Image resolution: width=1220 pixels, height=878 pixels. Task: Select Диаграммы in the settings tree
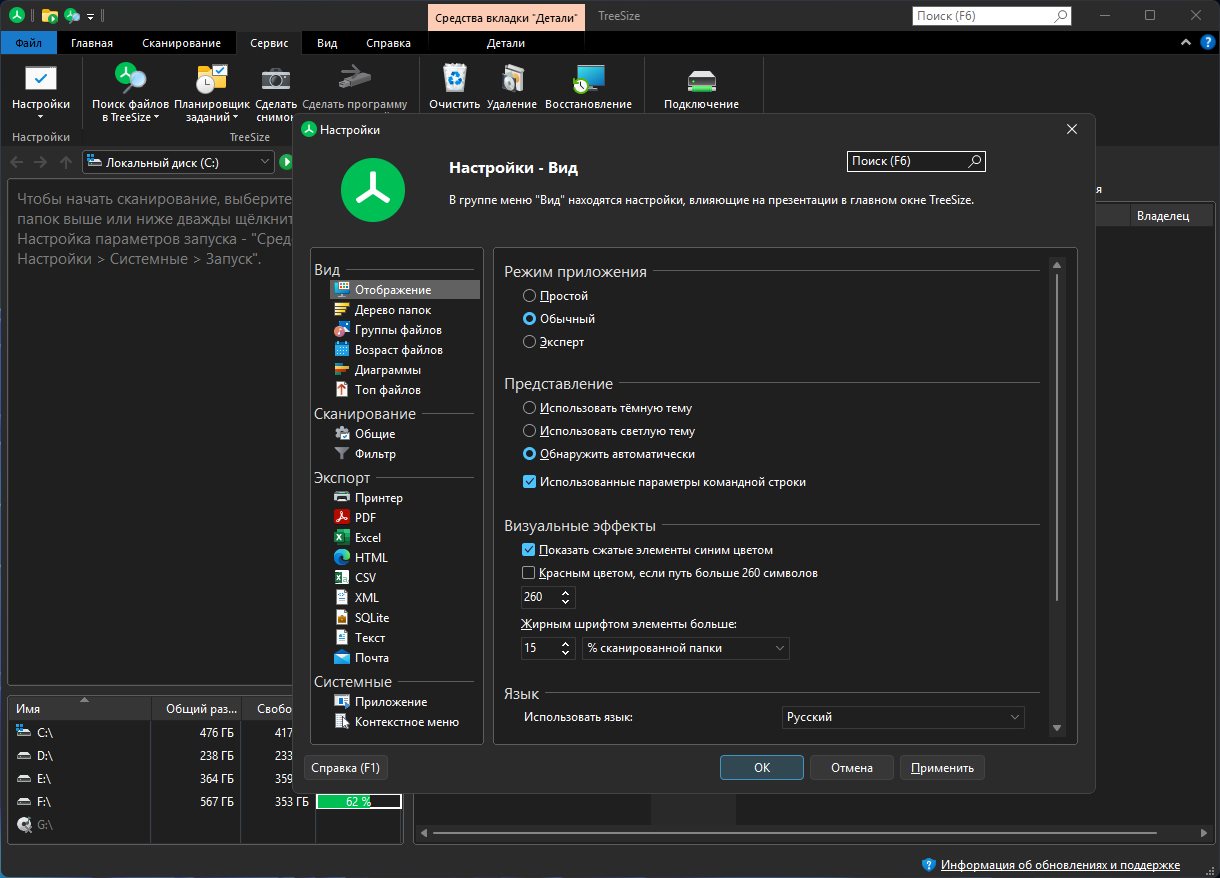click(x=387, y=370)
